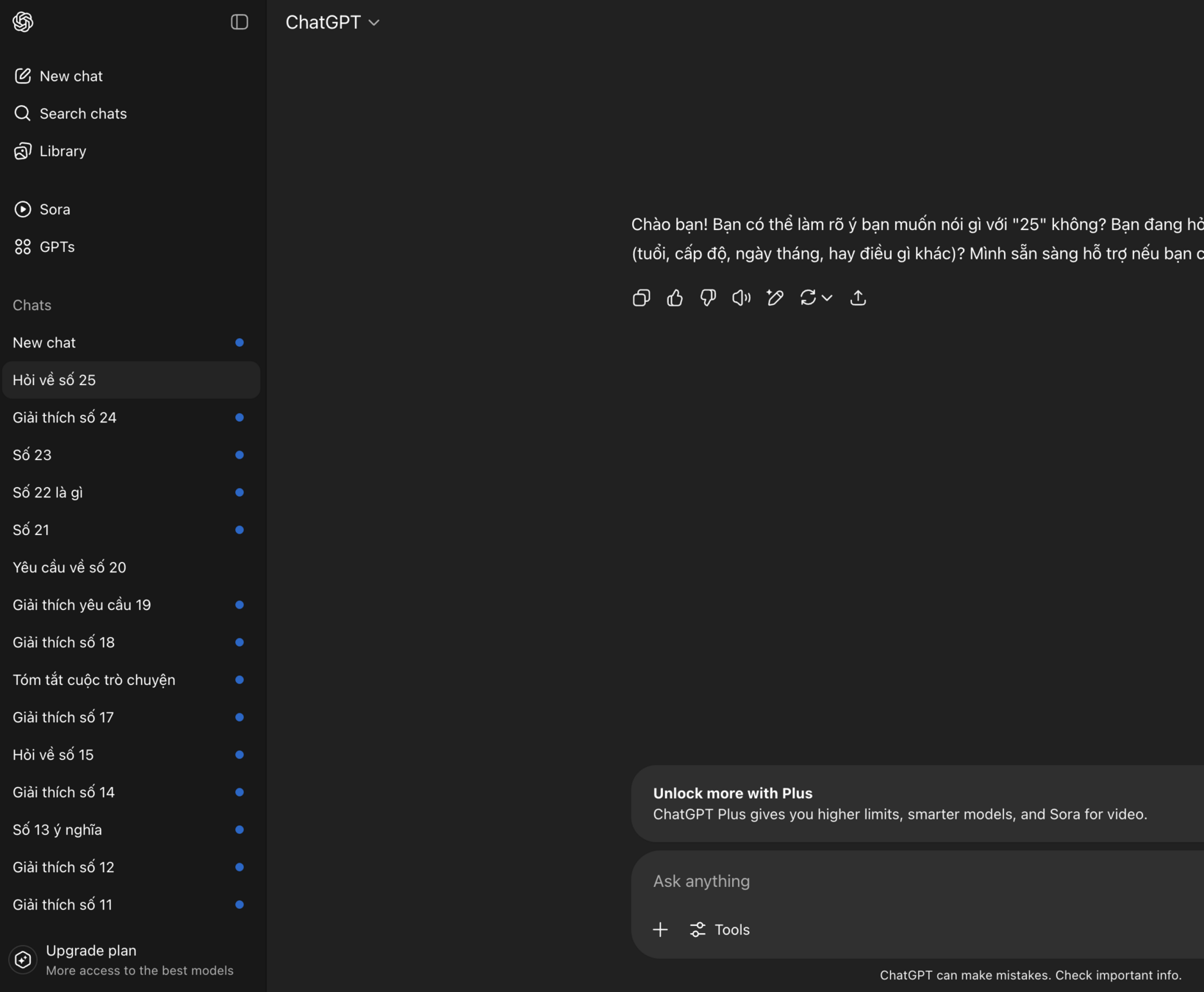Click the unread dot beside Số 23
1204x992 pixels.
[240, 455]
